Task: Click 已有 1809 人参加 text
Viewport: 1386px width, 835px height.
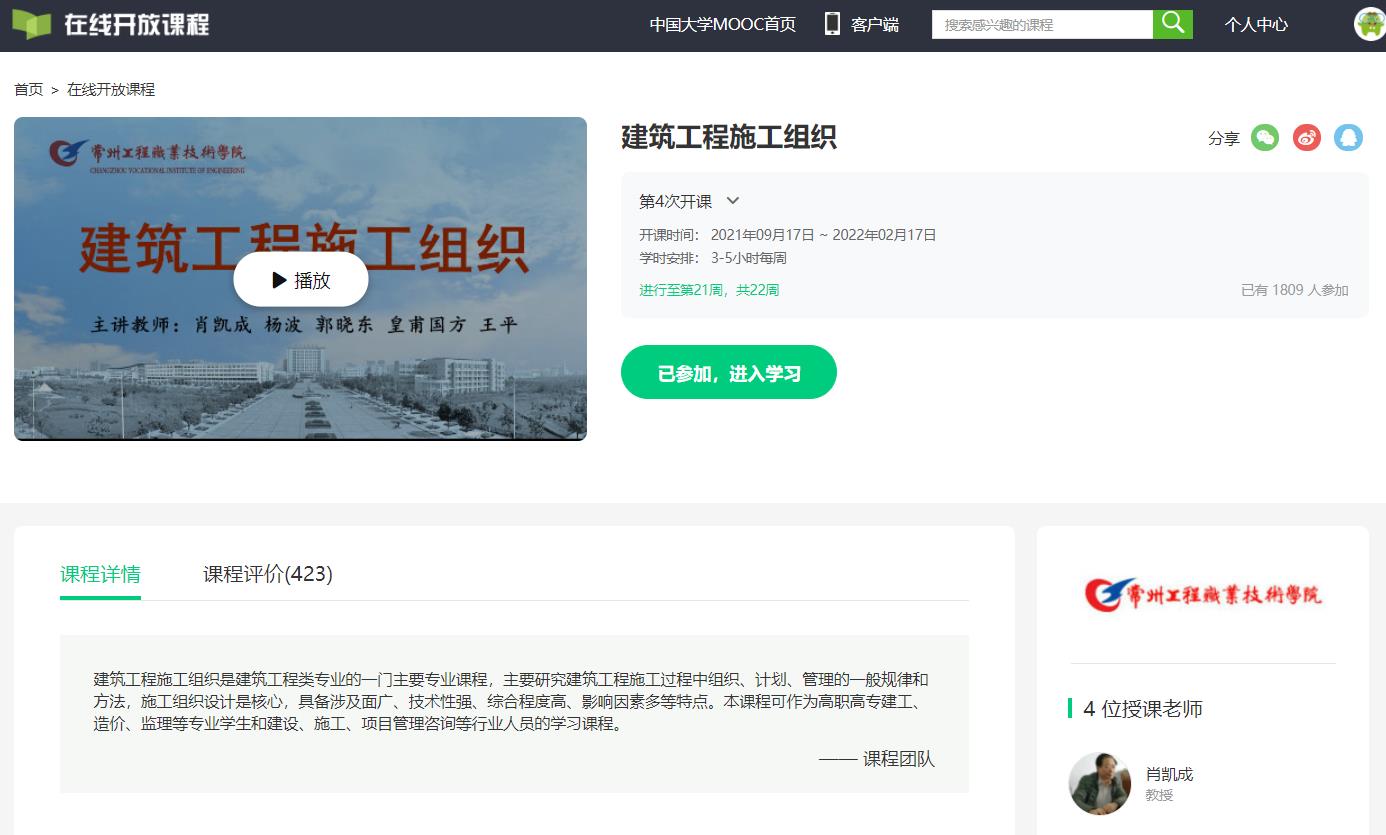Action: point(1294,290)
